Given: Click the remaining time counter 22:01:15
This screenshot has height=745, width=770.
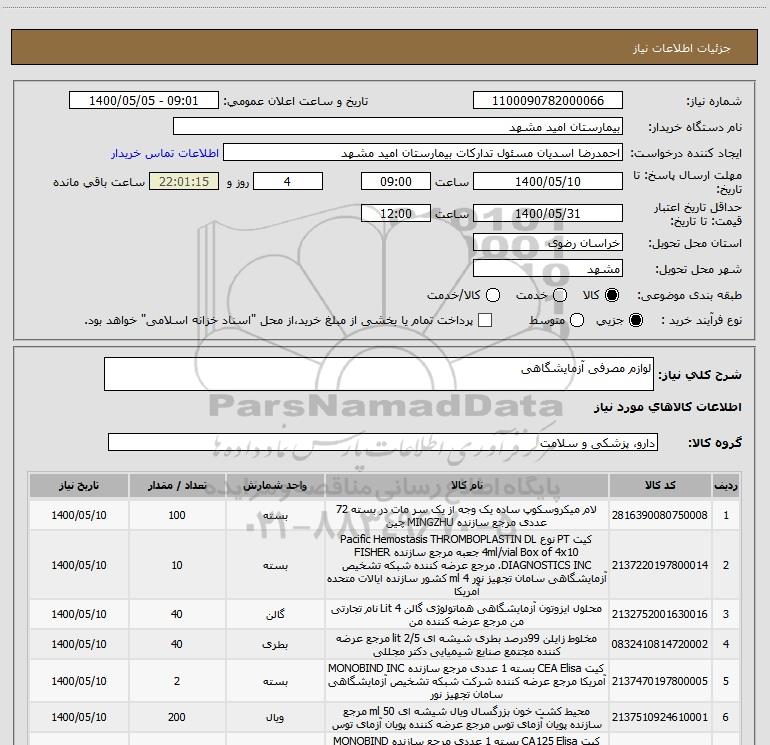Looking at the screenshot, I should pyautogui.click(x=184, y=181).
